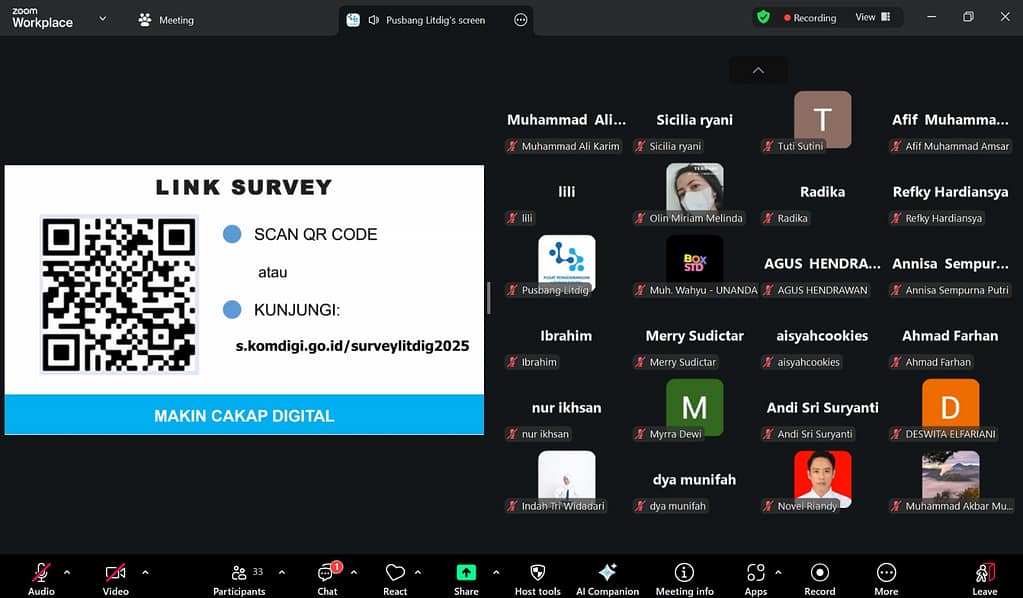
Task: Launch the AI Companion
Action: tap(607, 577)
